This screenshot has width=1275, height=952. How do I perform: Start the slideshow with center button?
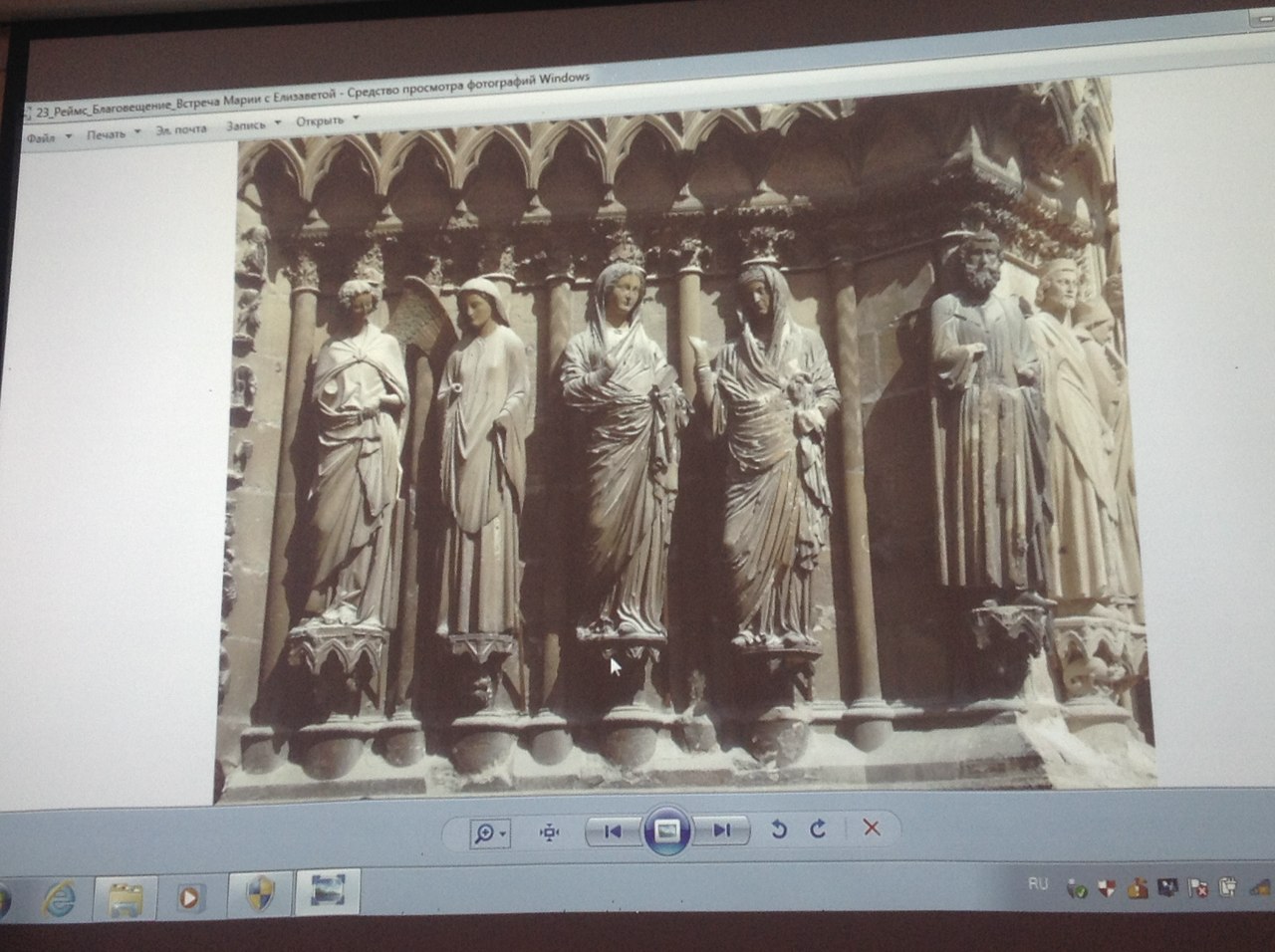667,830
